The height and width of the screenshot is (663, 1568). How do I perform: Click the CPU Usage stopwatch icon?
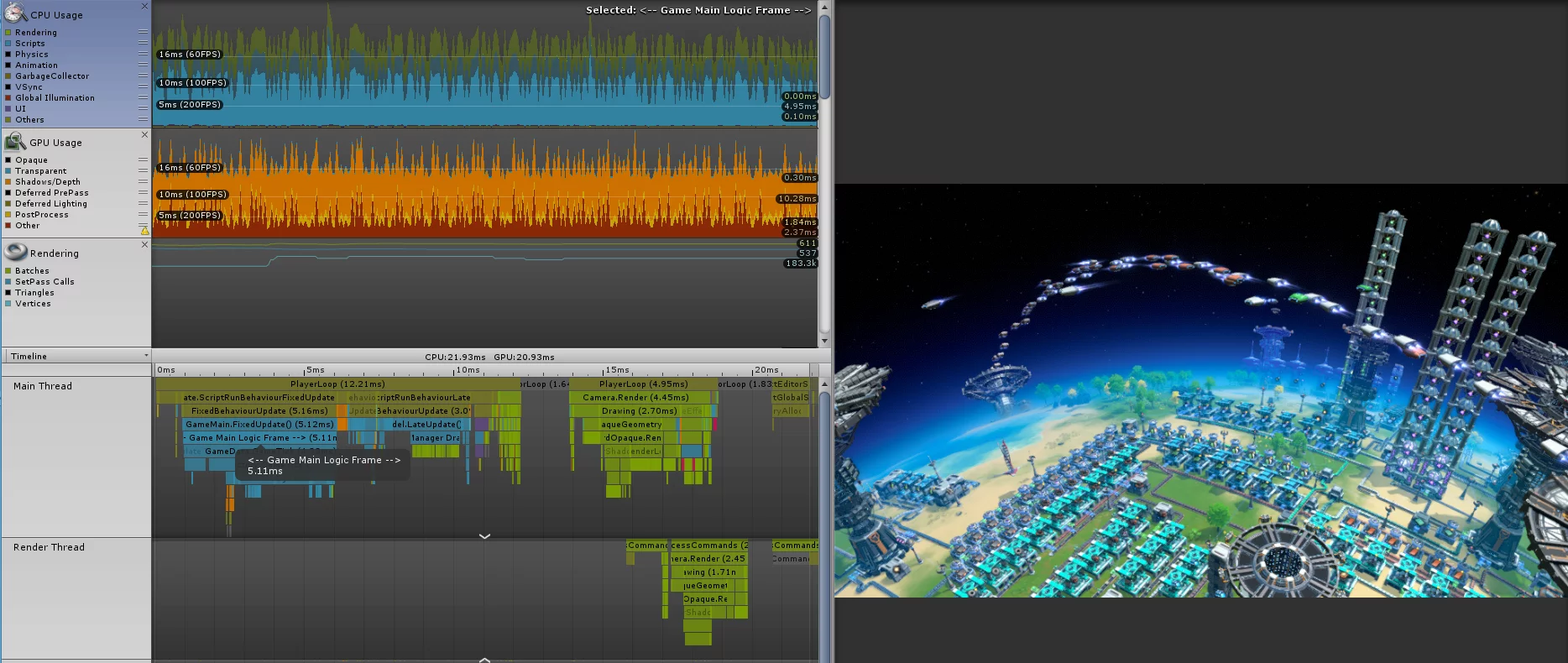[16, 13]
